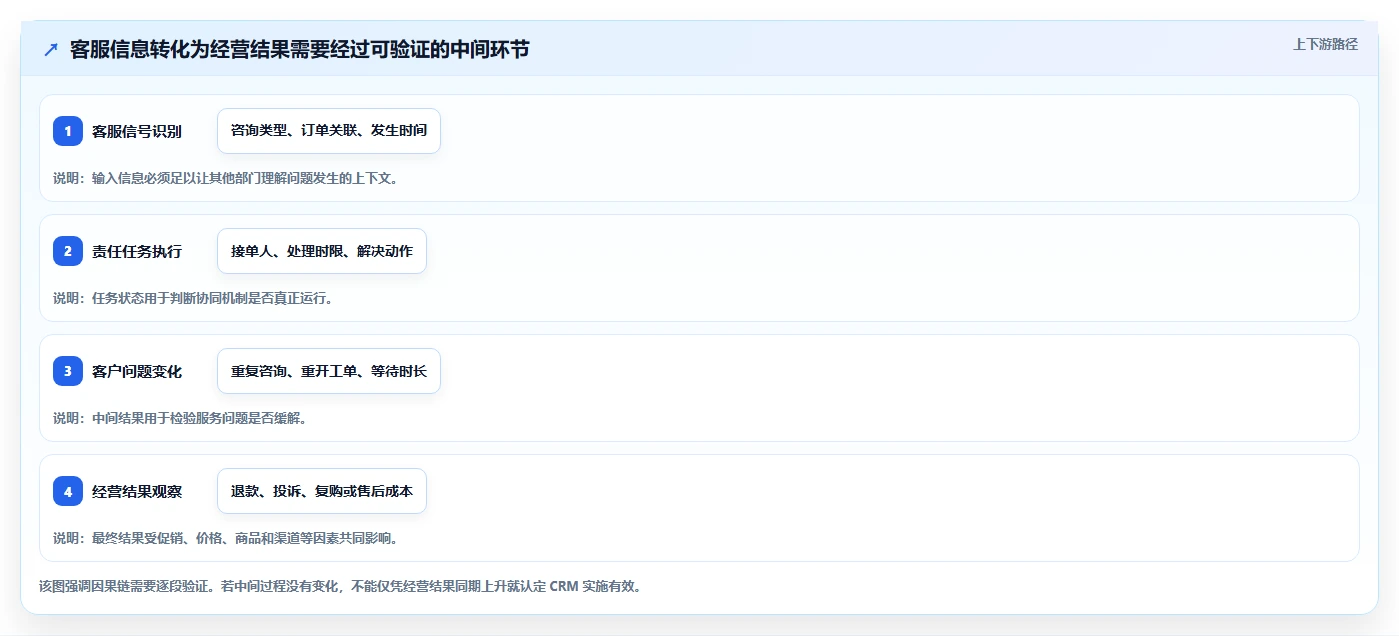
Task: Click the number 4 step badge
Action: coord(68,491)
